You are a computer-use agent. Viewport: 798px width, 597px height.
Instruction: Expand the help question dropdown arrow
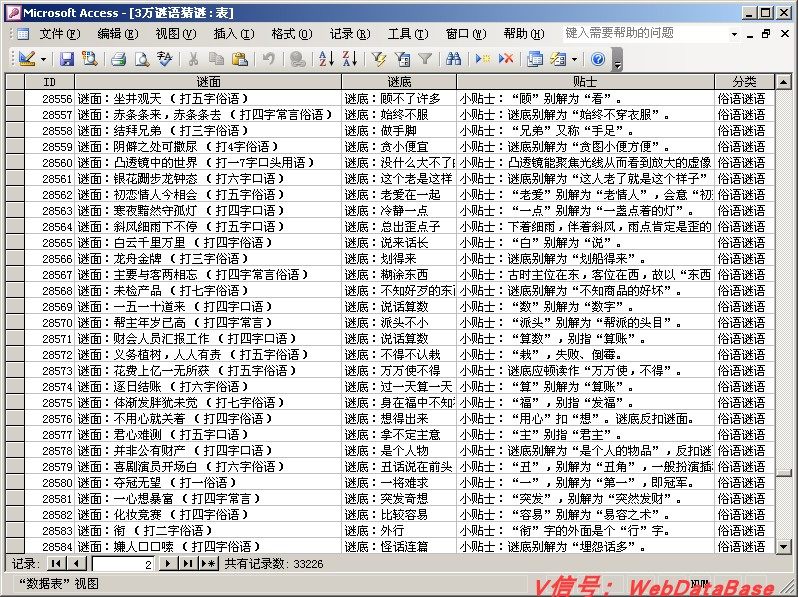734,34
